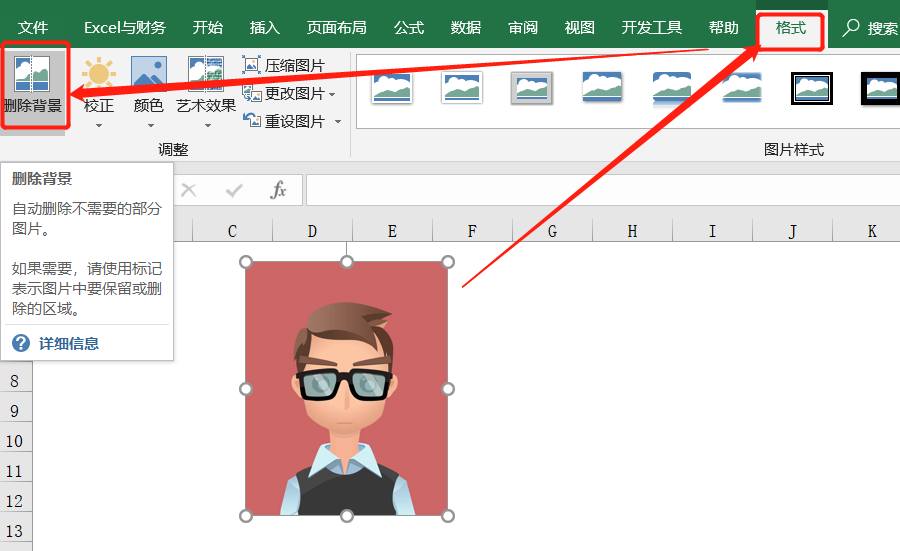Viewport: 900px width, 551px height.
Task: Select column F header
Action: [472, 231]
